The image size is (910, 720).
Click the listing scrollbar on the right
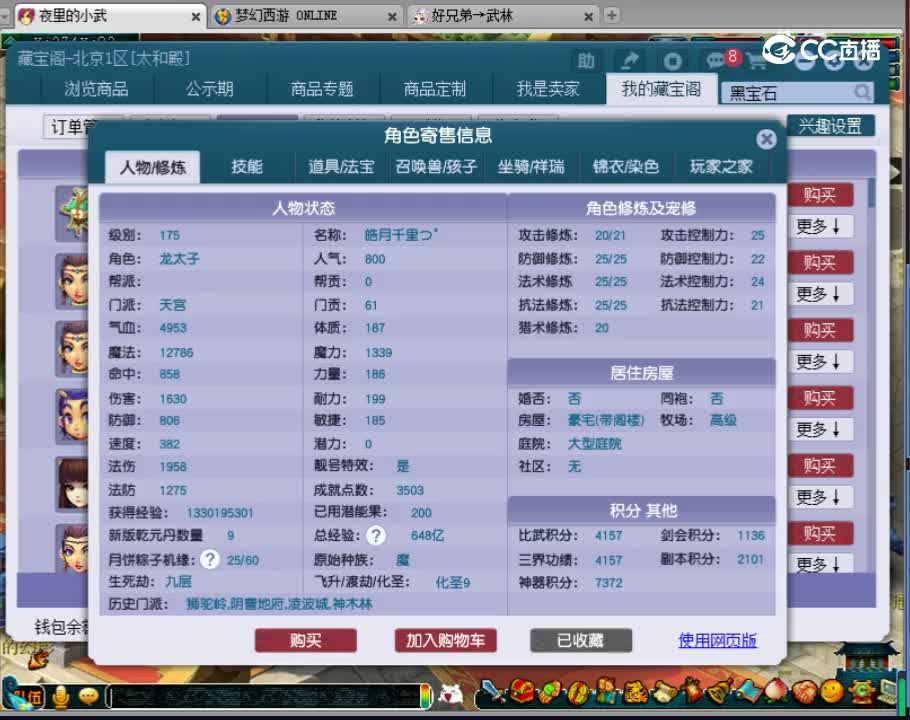(871, 193)
